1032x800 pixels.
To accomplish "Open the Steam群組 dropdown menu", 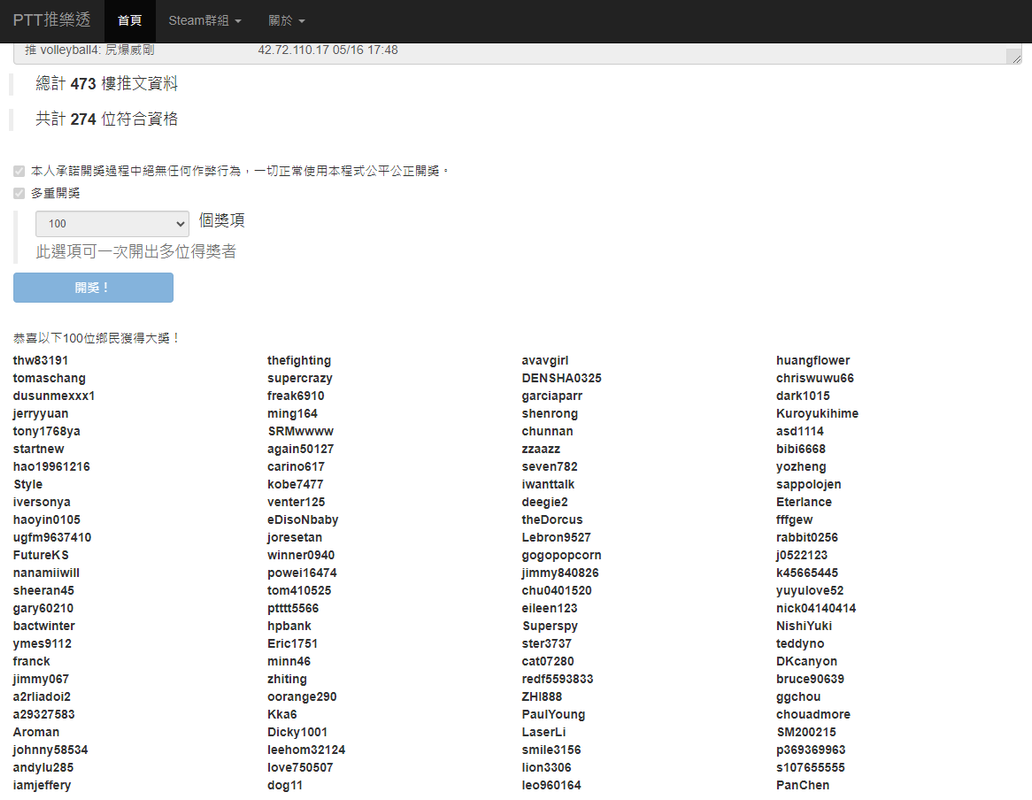I will pyautogui.click(x=205, y=20).
